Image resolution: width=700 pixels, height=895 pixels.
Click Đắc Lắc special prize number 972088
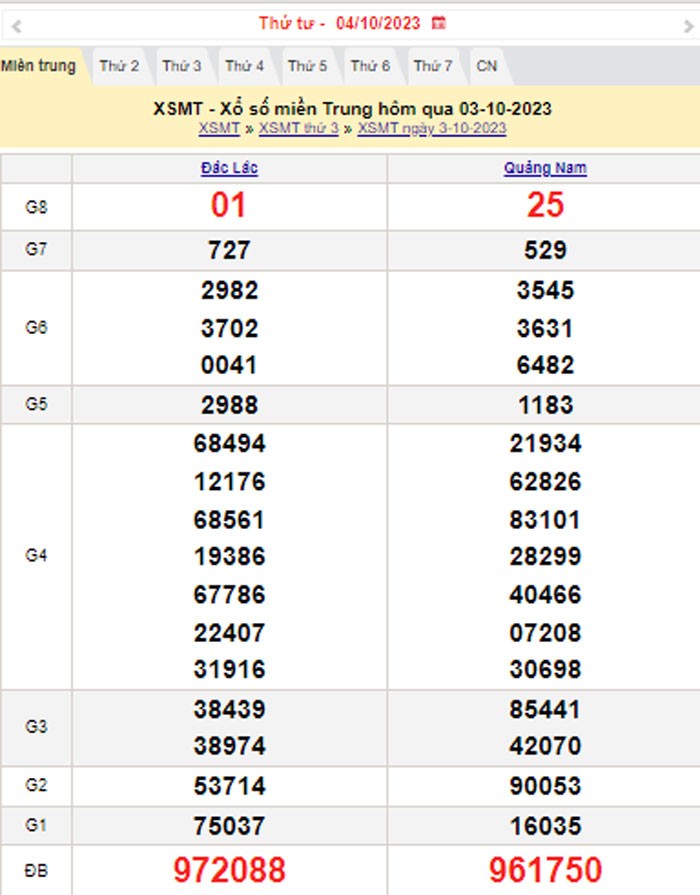[229, 869]
